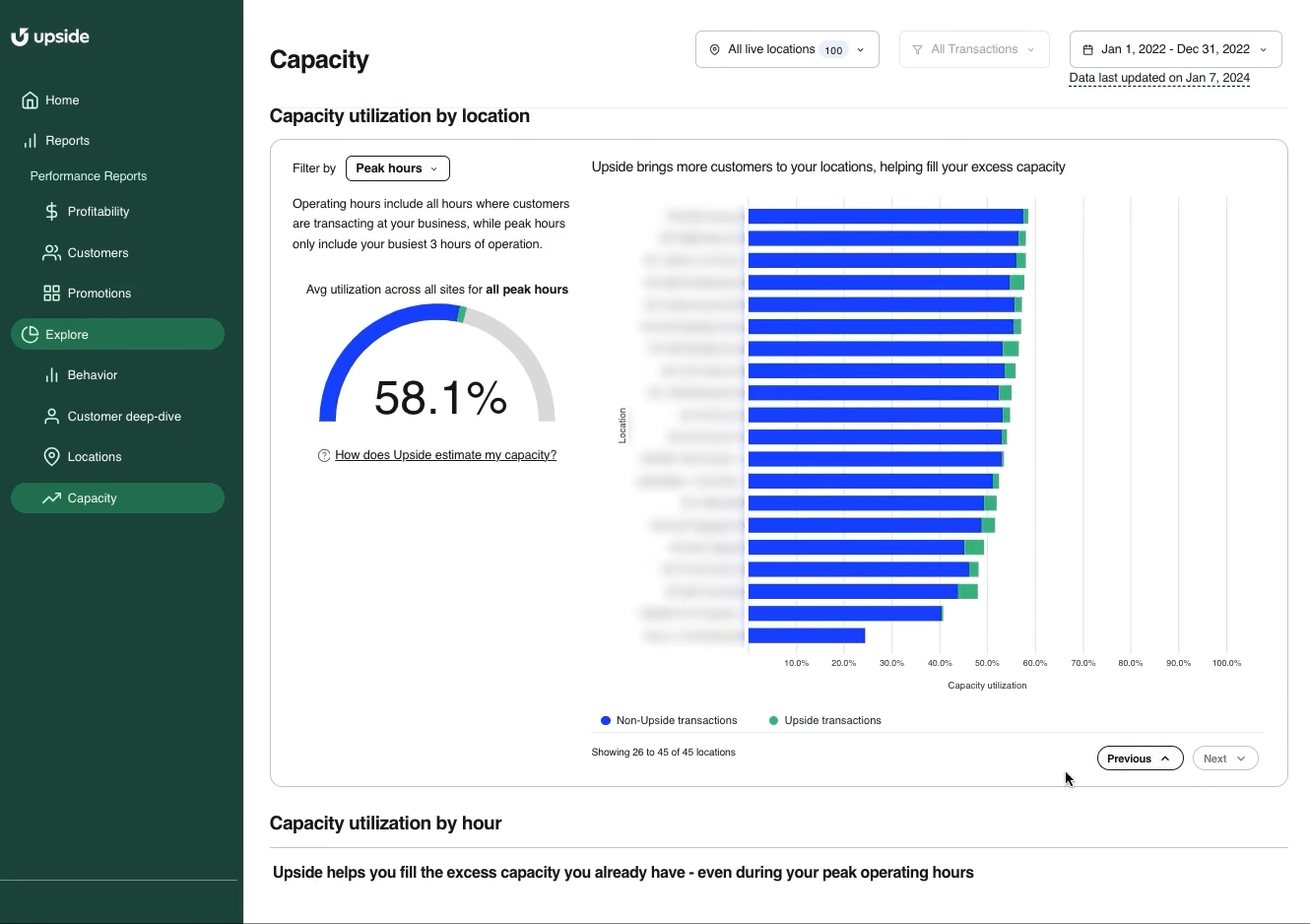Image resolution: width=1310 pixels, height=924 pixels.
Task: Click the Customers people icon
Action: pos(51,253)
